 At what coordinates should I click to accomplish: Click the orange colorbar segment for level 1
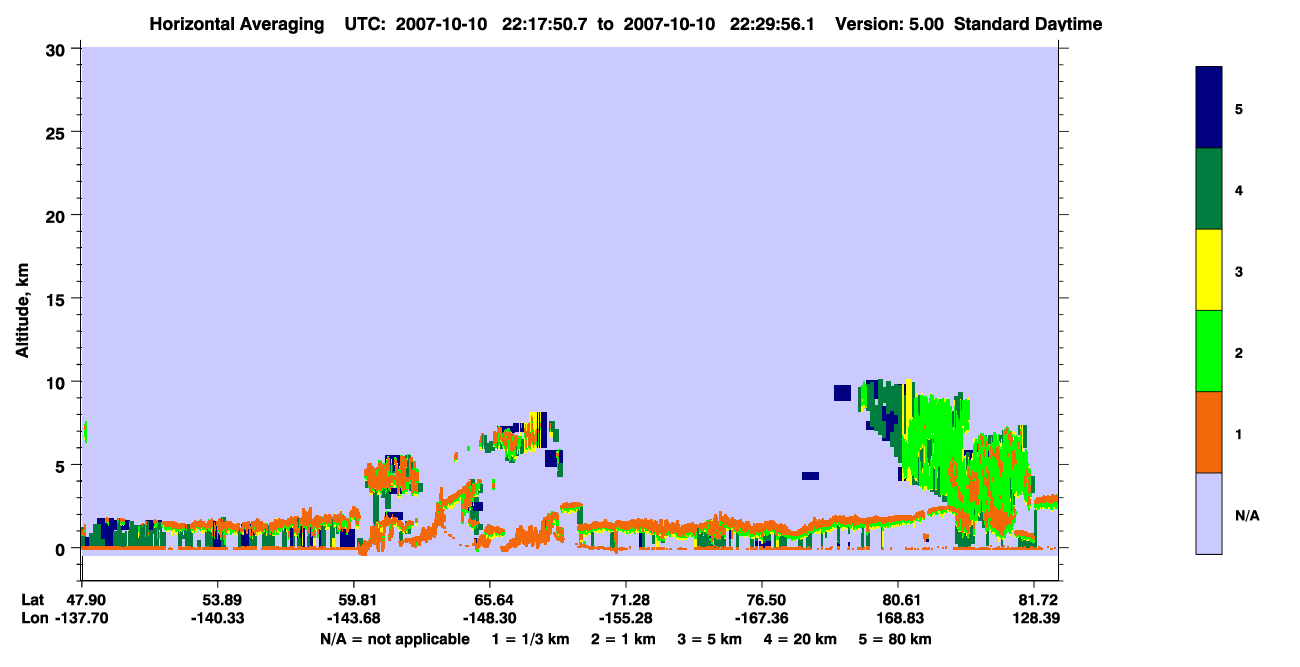(x=1209, y=432)
